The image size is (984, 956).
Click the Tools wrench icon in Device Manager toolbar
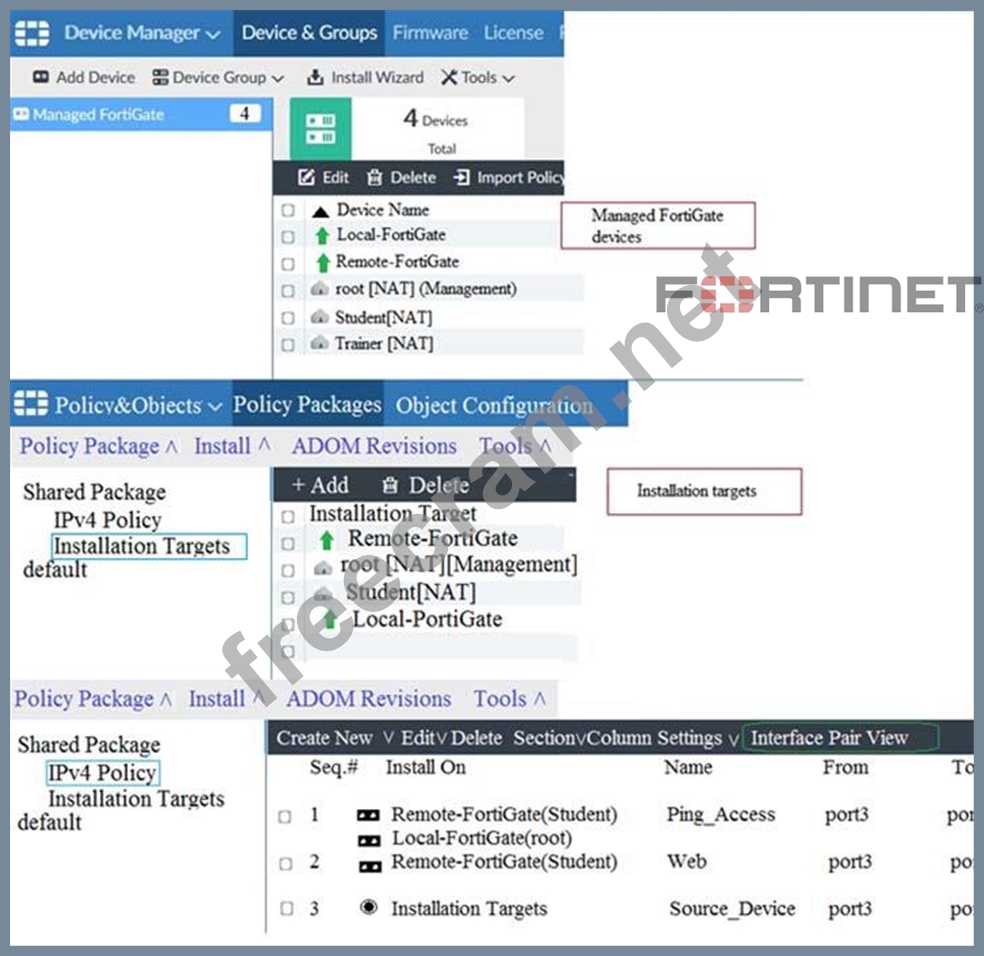coord(449,77)
